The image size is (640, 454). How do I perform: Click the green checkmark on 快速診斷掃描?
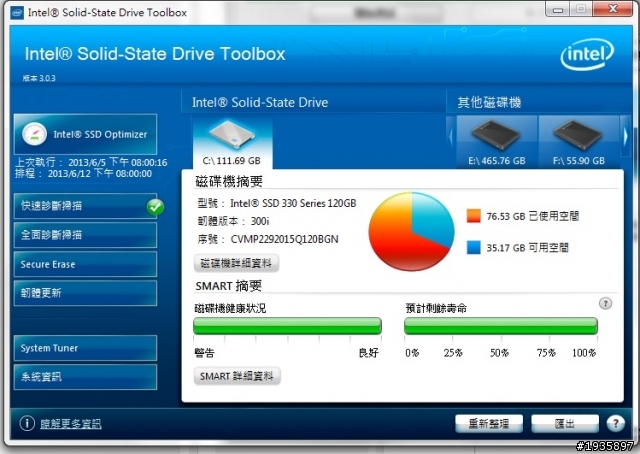pos(156,207)
